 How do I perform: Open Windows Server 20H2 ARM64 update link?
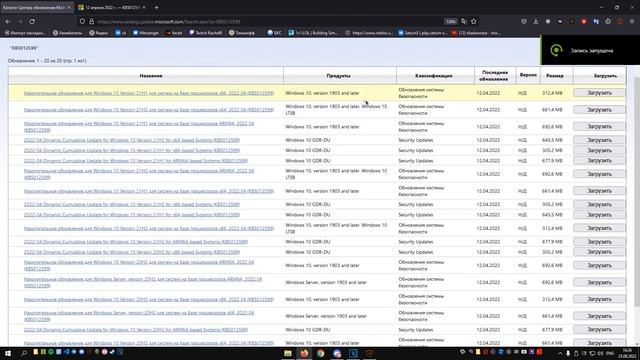click(143, 282)
